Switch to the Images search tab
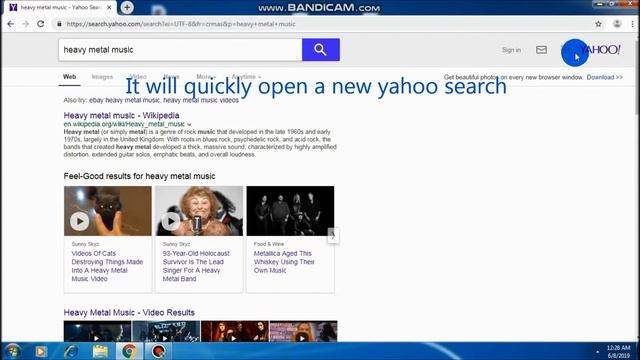Screen dimensions: 640x360 [102, 77]
